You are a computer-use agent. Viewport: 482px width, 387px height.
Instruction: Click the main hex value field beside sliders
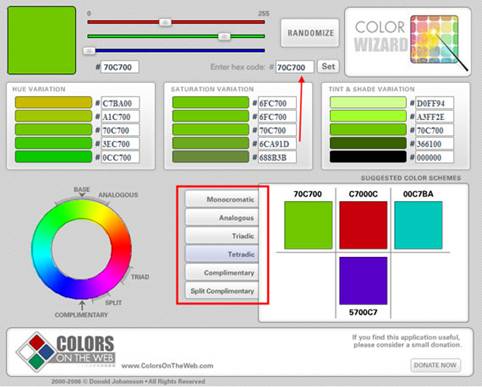click(x=120, y=67)
